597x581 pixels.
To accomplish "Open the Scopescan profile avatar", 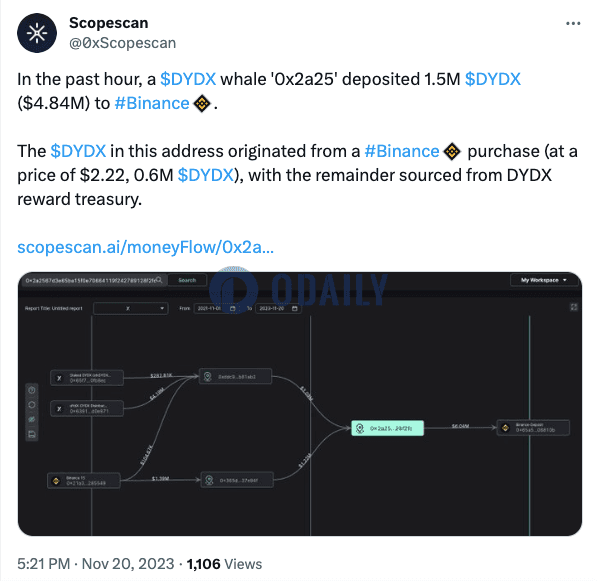I will tap(37, 33).
